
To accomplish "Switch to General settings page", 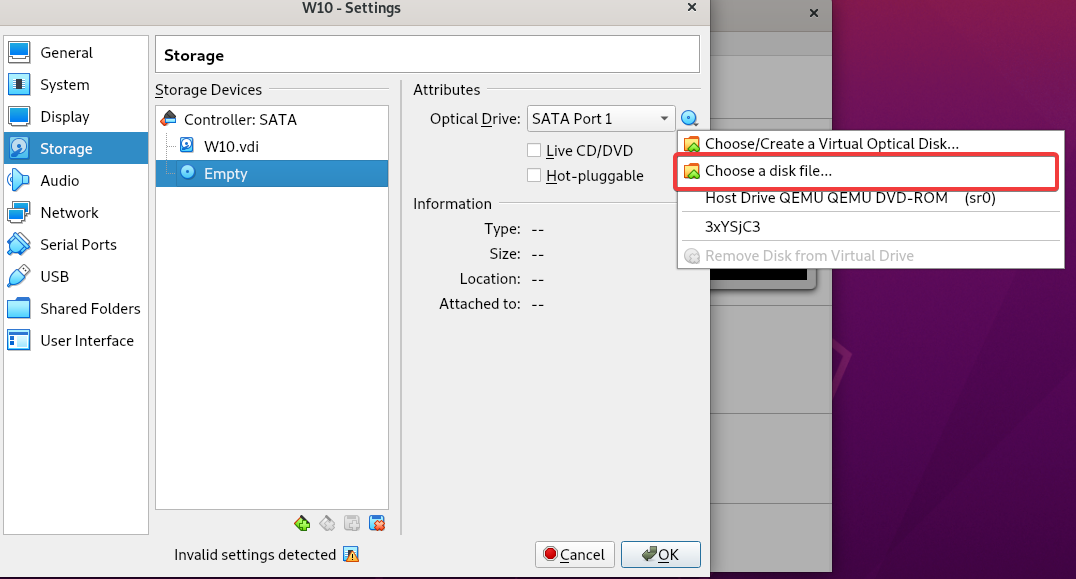I will click(x=75, y=52).
